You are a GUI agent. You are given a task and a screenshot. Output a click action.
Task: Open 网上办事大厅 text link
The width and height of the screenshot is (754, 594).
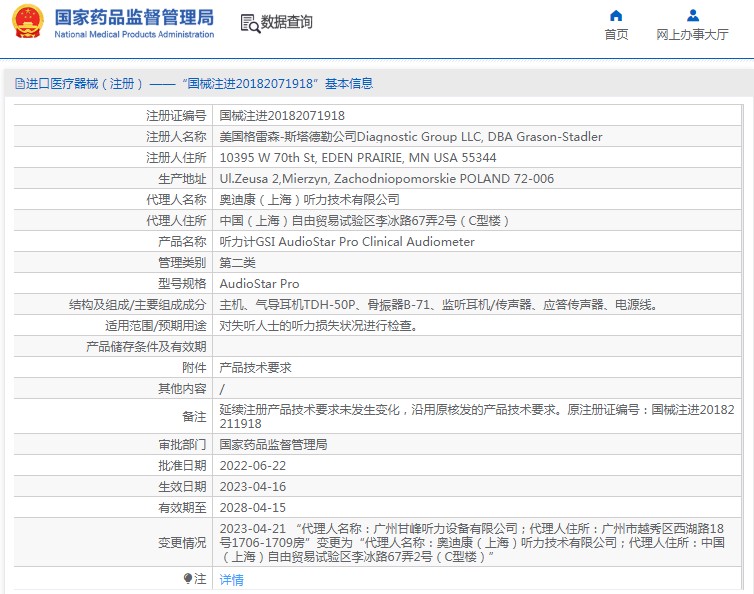[x=692, y=35]
